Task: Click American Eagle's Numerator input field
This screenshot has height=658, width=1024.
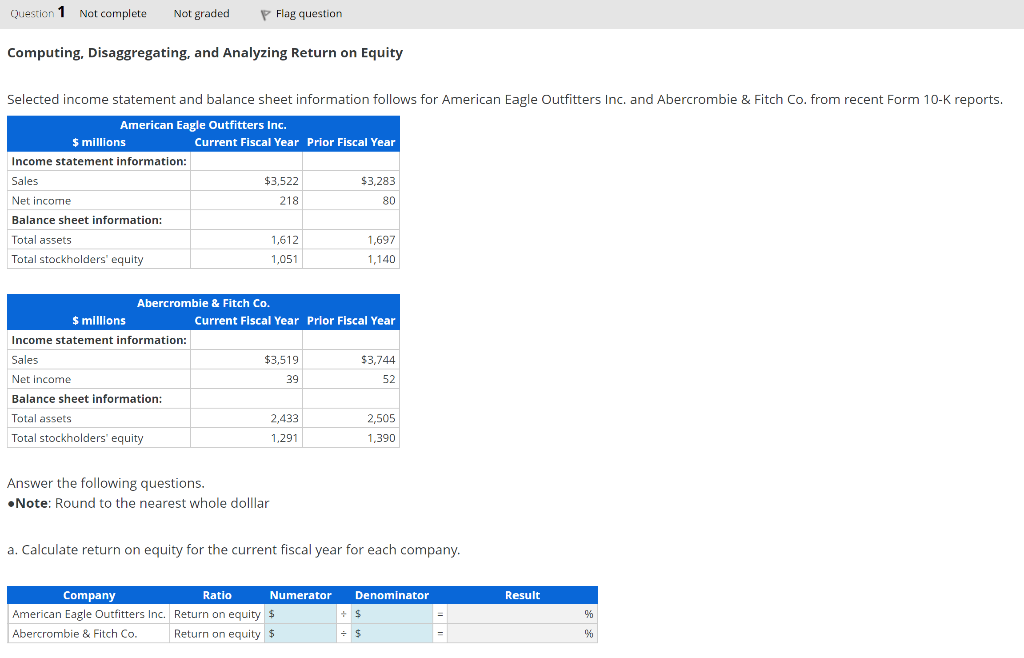Action: pos(300,613)
